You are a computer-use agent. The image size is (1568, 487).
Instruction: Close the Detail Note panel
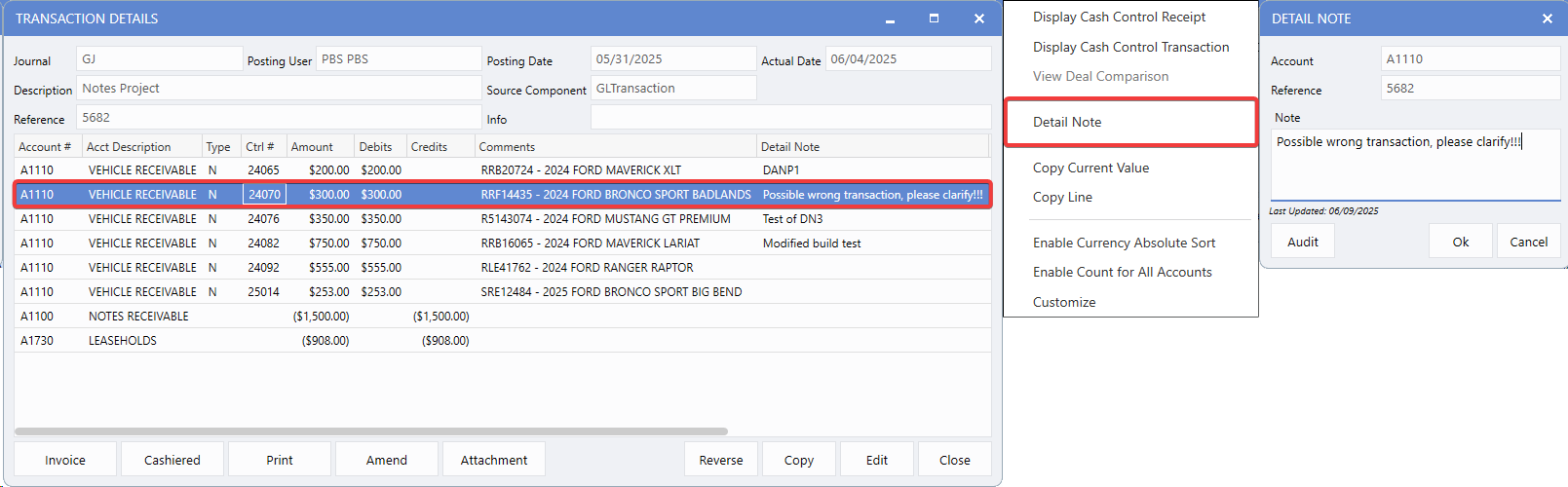[x=1547, y=19]
